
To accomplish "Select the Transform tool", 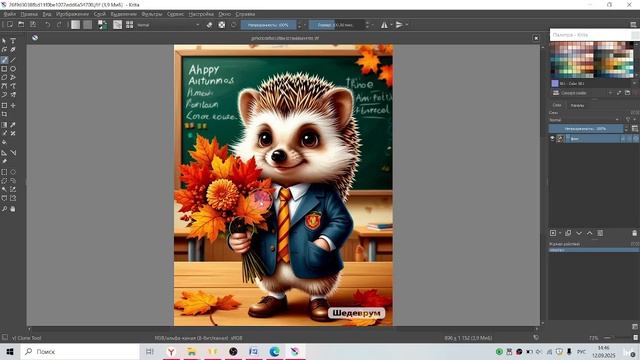I will [x=4, y=105].
